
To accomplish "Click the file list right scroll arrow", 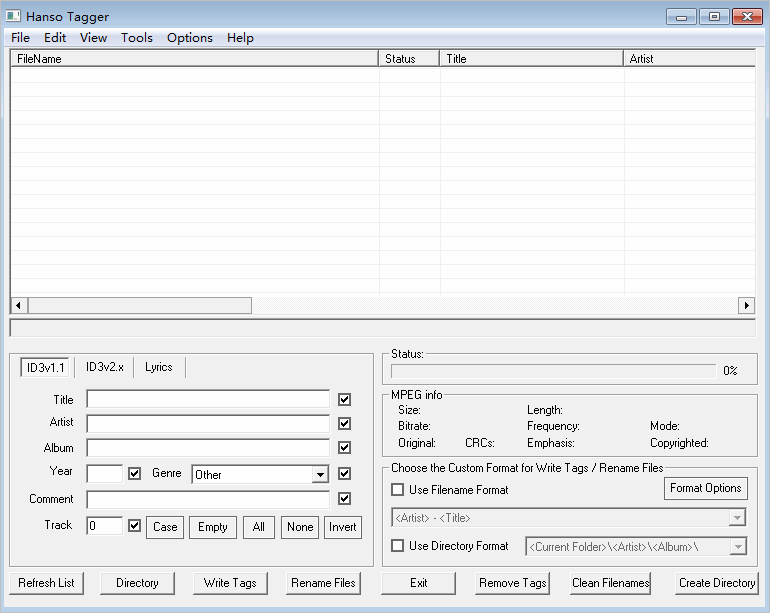I will [x=746, y=305].
